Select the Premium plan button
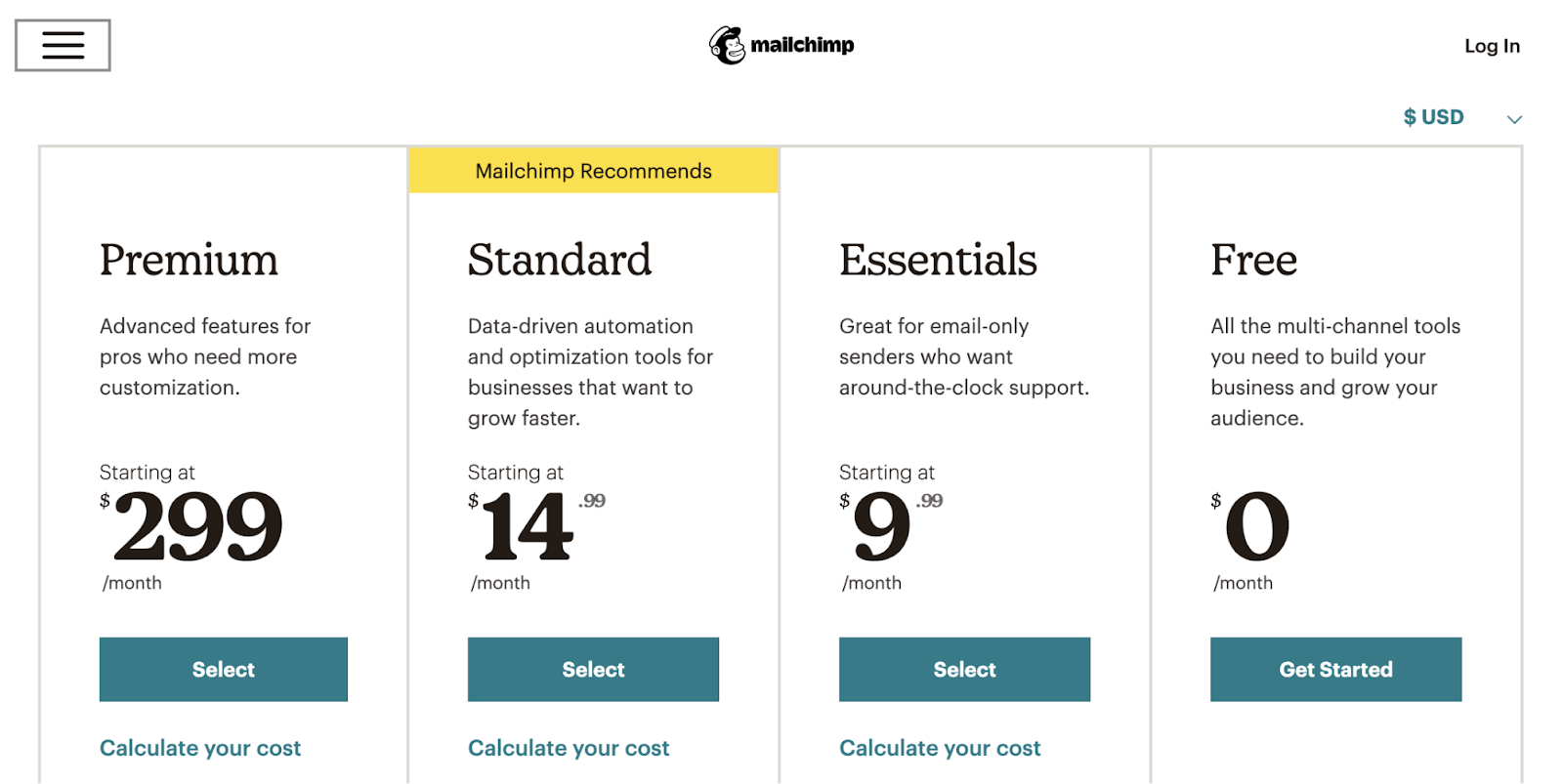 point(223,669)
